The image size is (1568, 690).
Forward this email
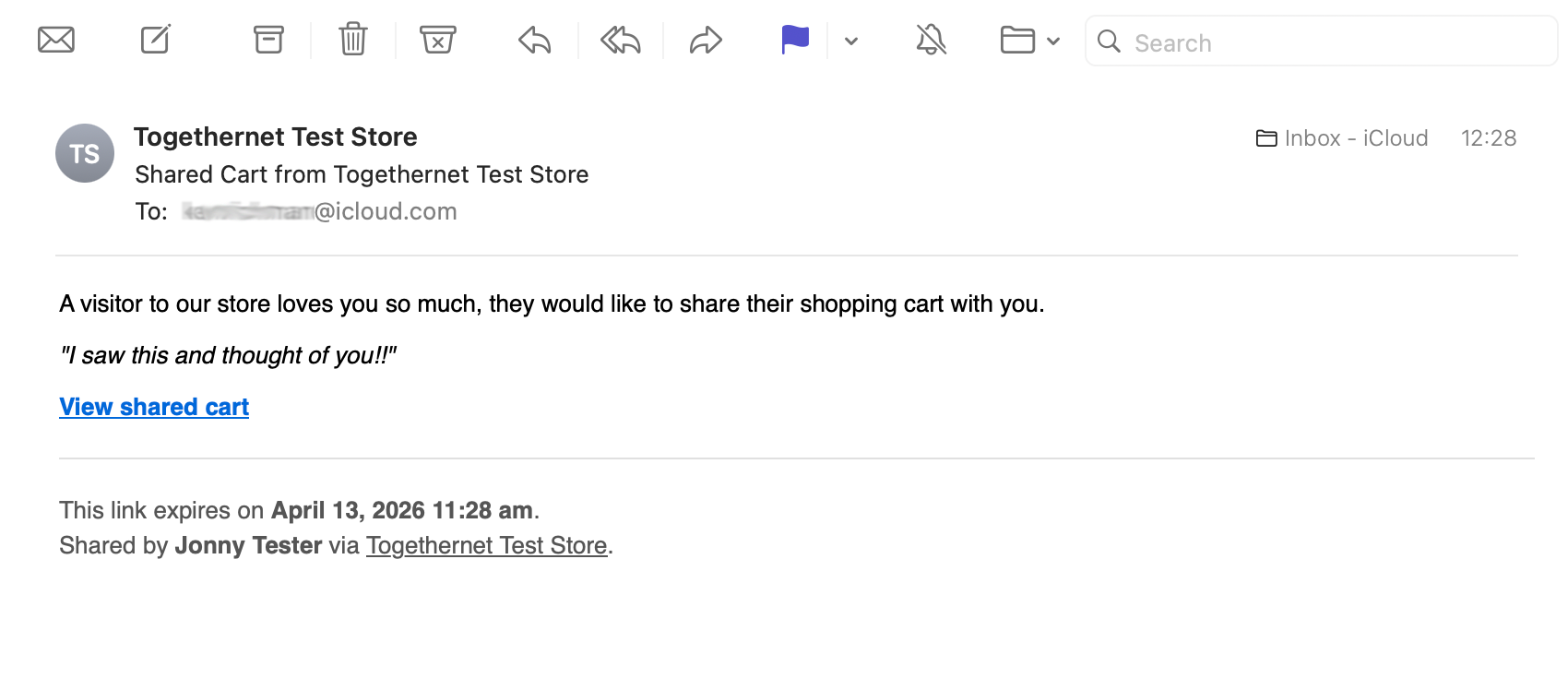pyautogui.click(x=706, y=41)
